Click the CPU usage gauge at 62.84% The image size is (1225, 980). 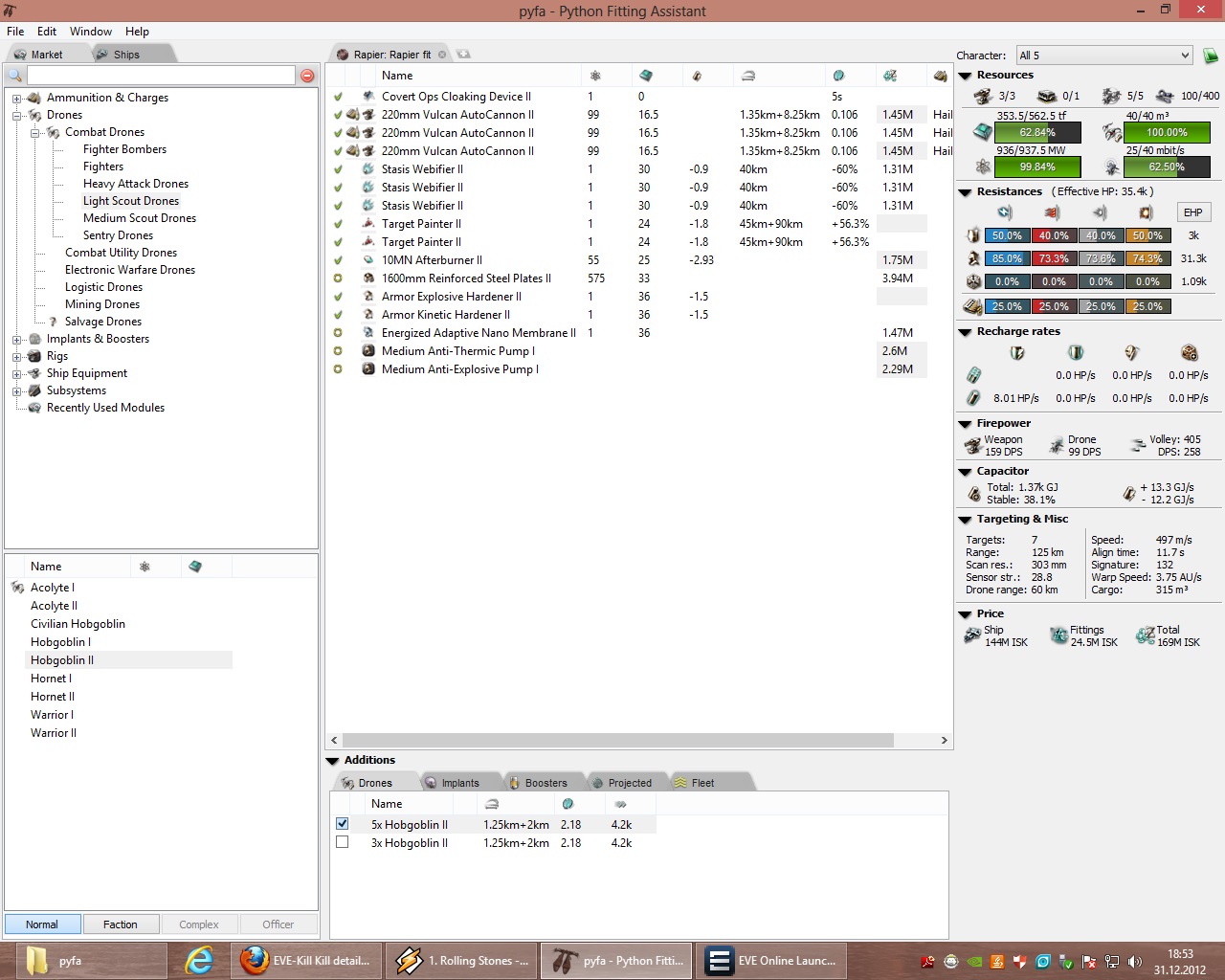[1037, 132]
